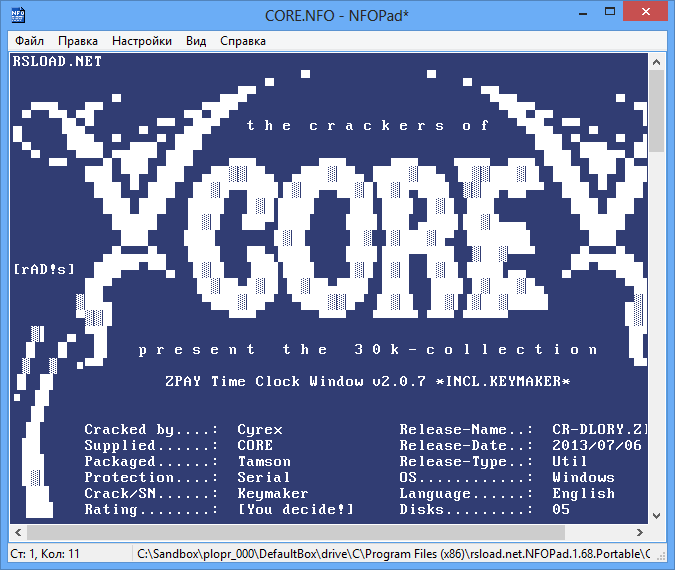Open the Настройки menu

click(x=142, y=41)
